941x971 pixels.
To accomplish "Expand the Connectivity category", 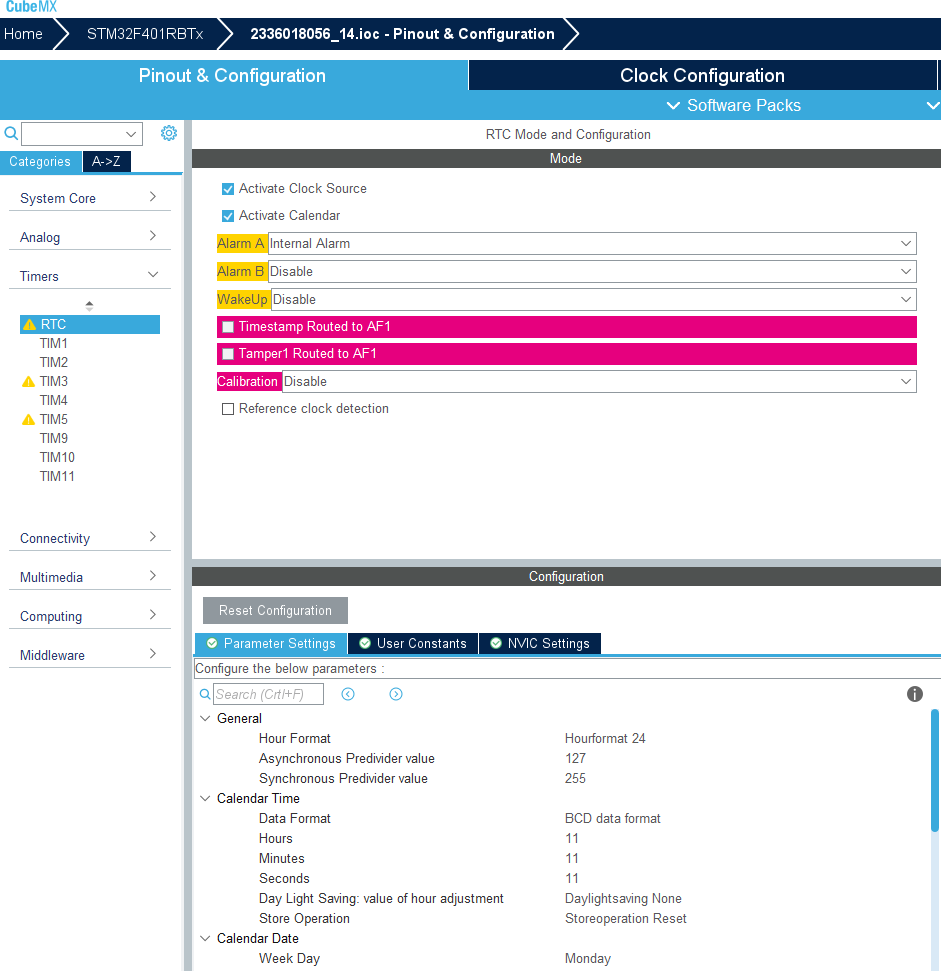I will coord(90,538).
